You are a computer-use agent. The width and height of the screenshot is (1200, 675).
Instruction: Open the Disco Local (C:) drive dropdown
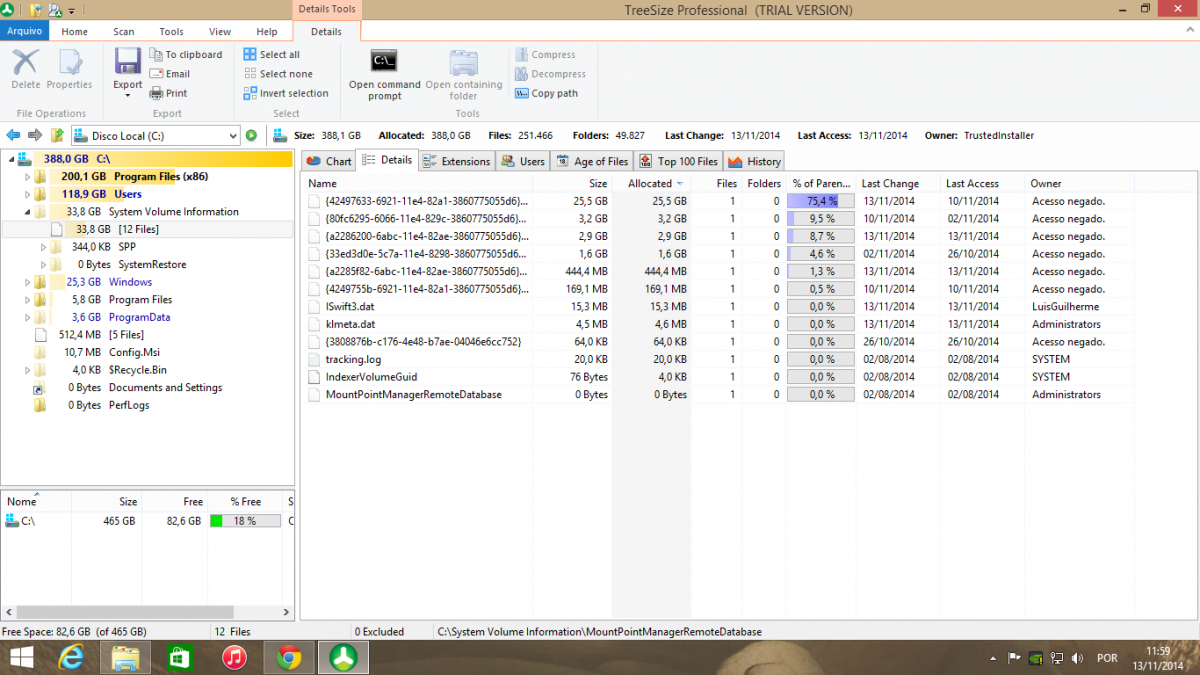coord(232,135)
